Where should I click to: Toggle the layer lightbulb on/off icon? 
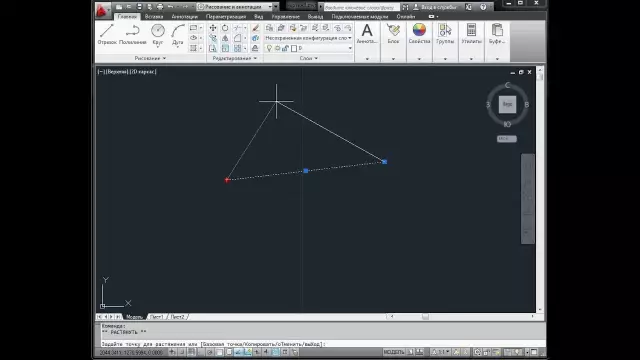(x=269, y=48)
